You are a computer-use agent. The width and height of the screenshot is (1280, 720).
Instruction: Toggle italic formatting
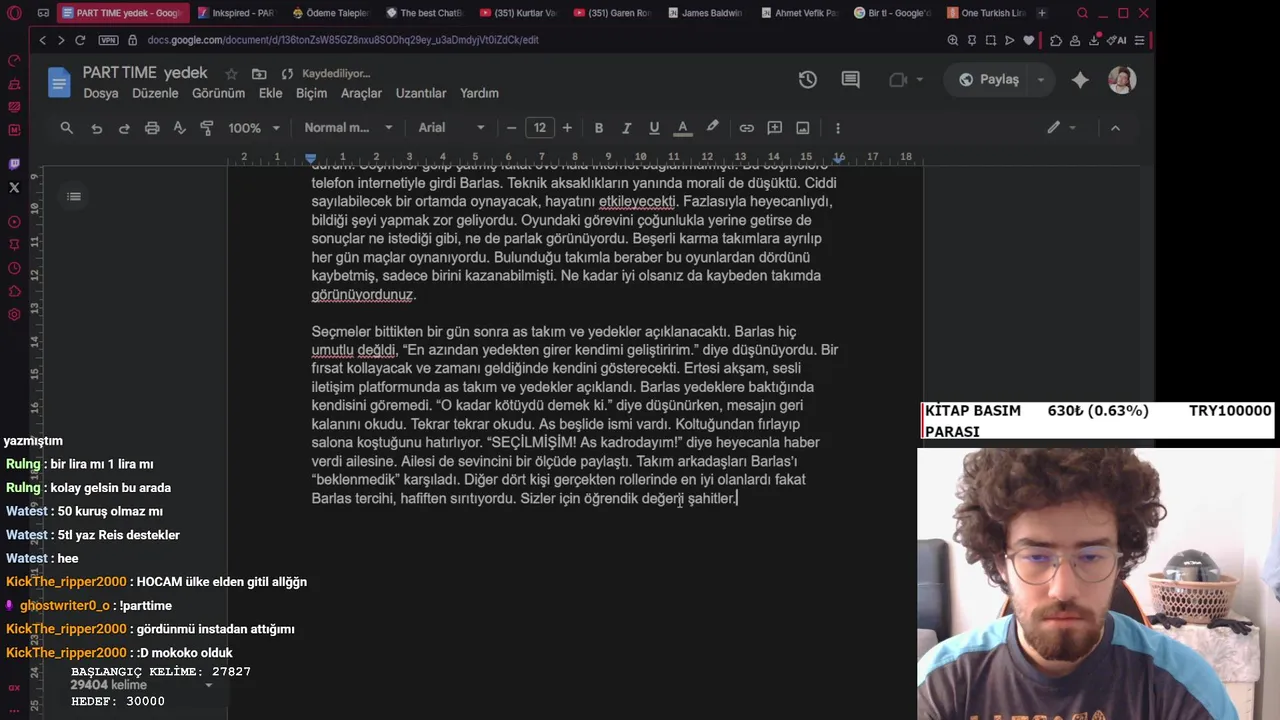627,128
